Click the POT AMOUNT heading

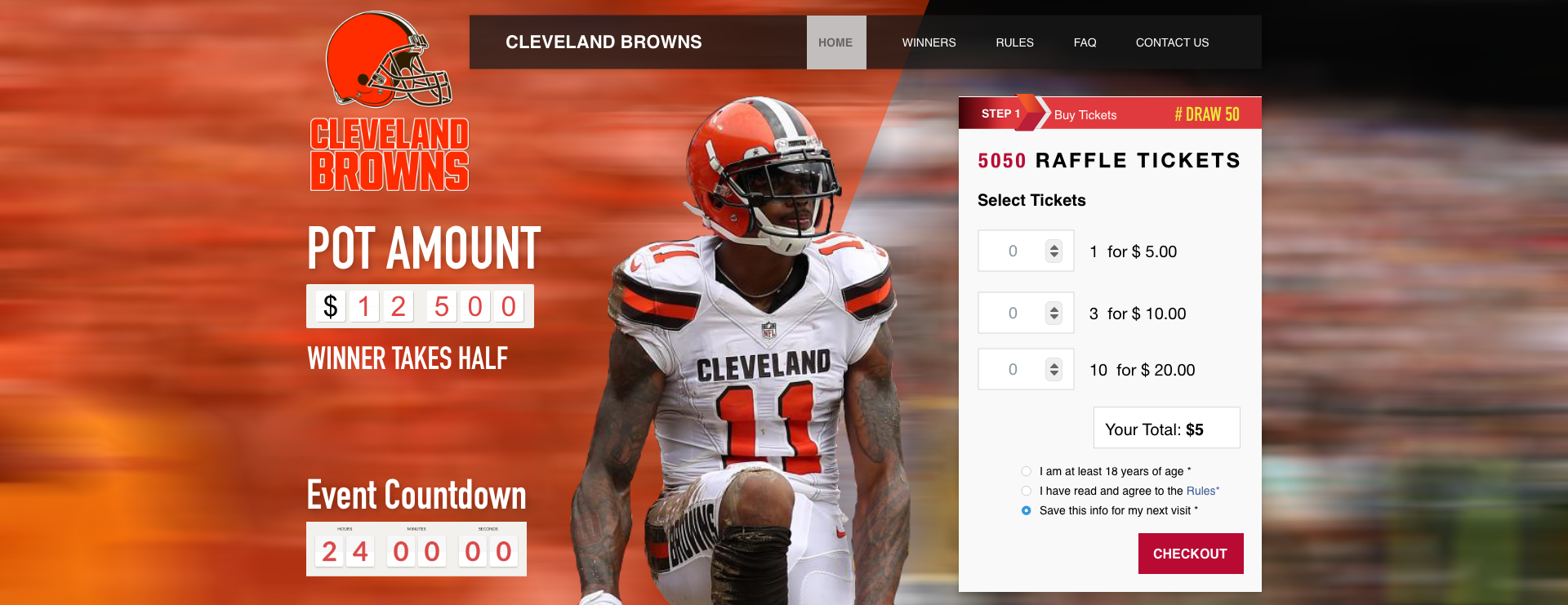click(424, 248)
